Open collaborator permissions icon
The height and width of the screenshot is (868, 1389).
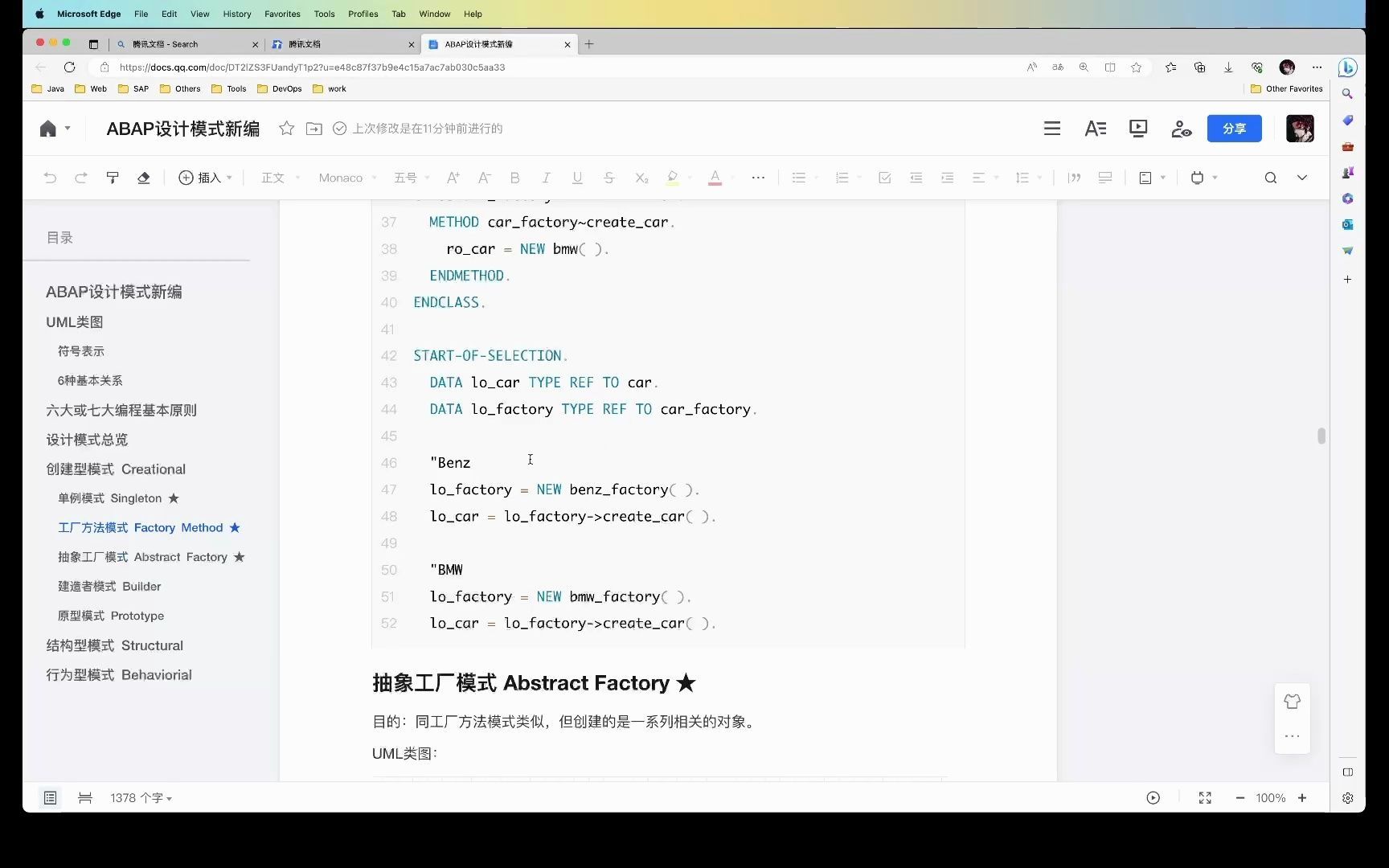pos(1181,129)
